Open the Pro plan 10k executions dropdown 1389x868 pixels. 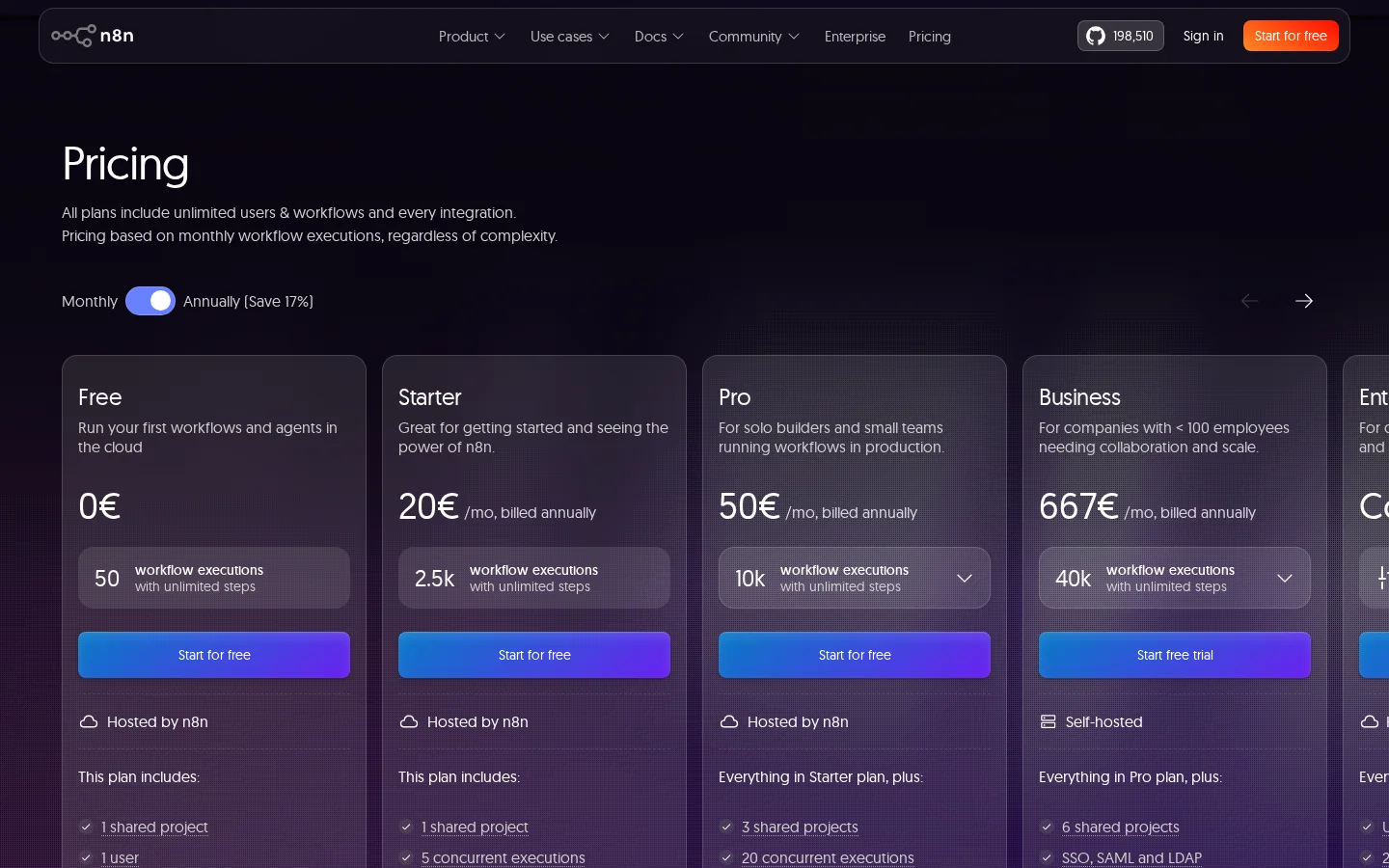coord(855,578)
